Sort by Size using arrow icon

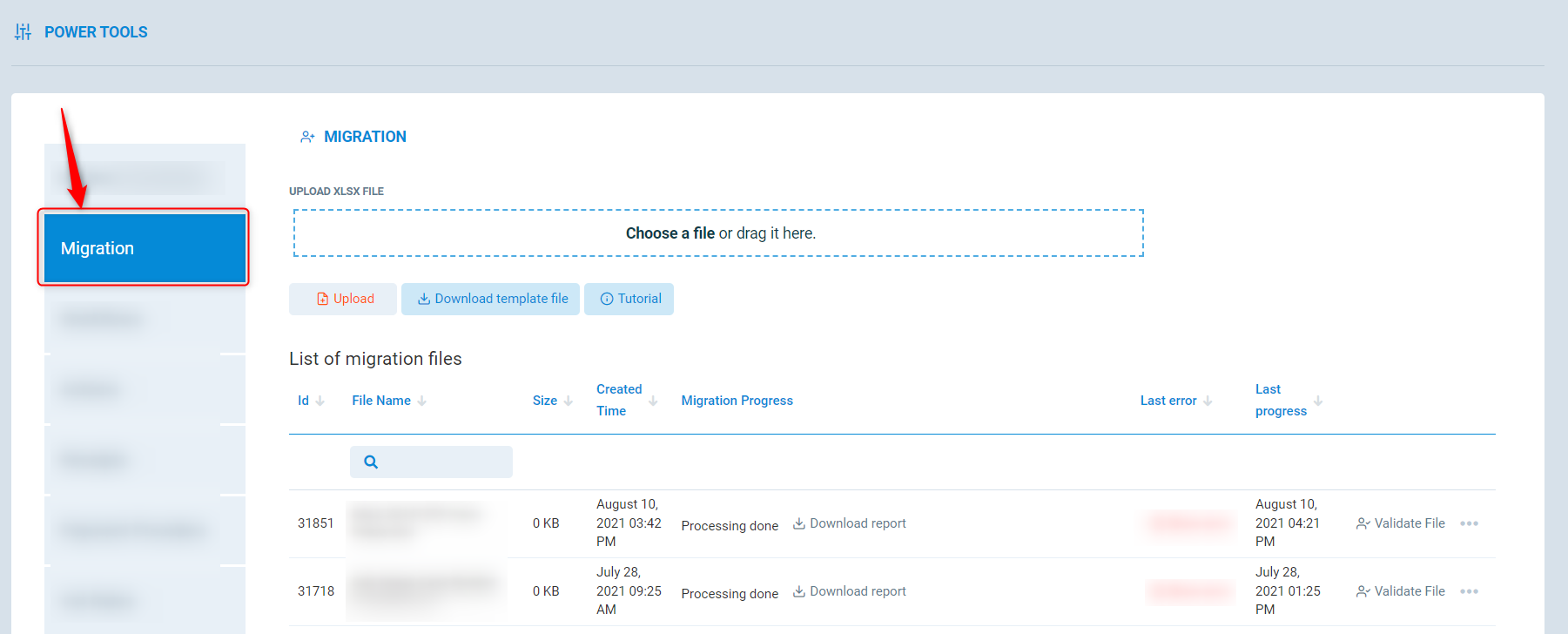569,401
